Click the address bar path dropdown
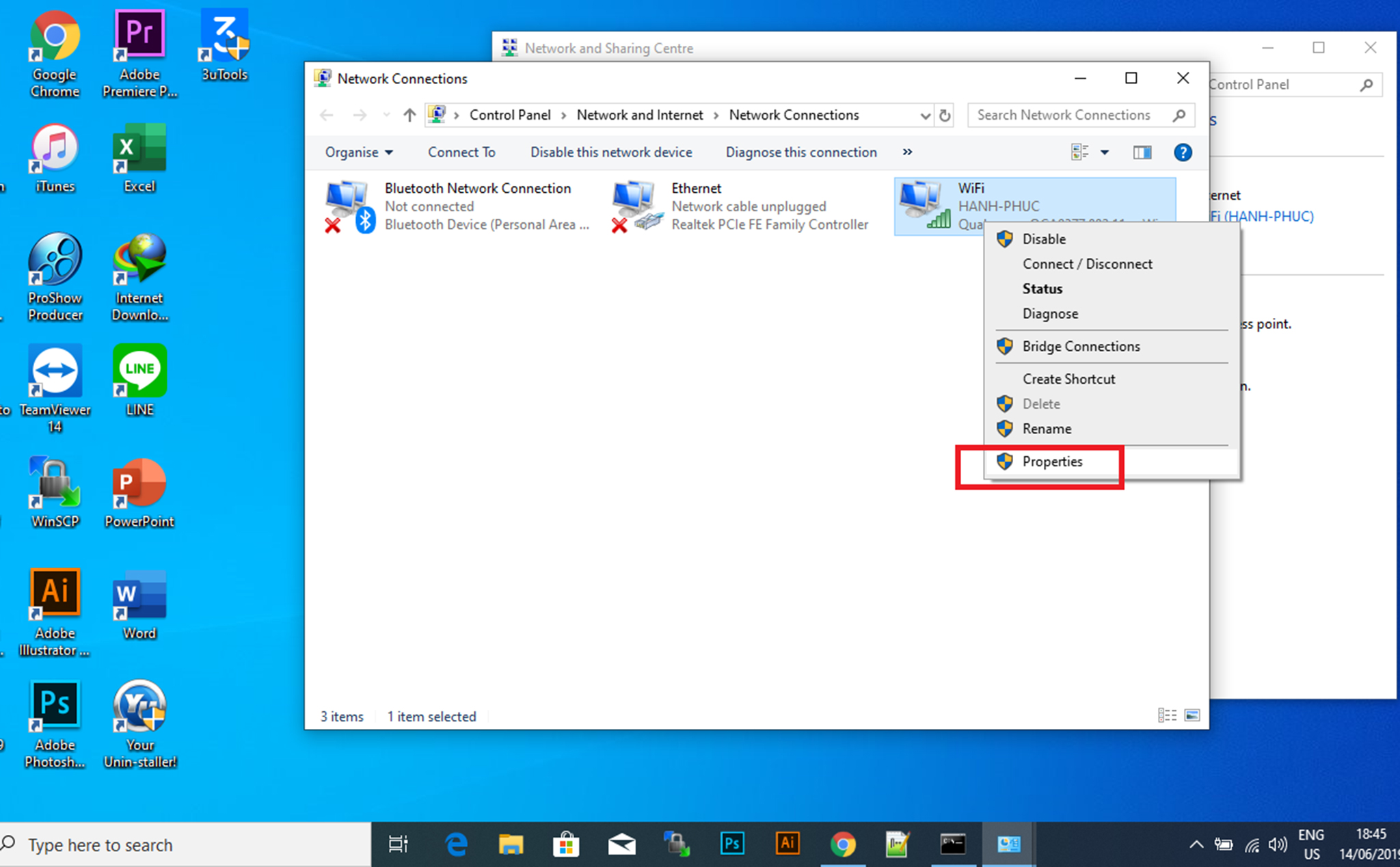 (921, 115)
